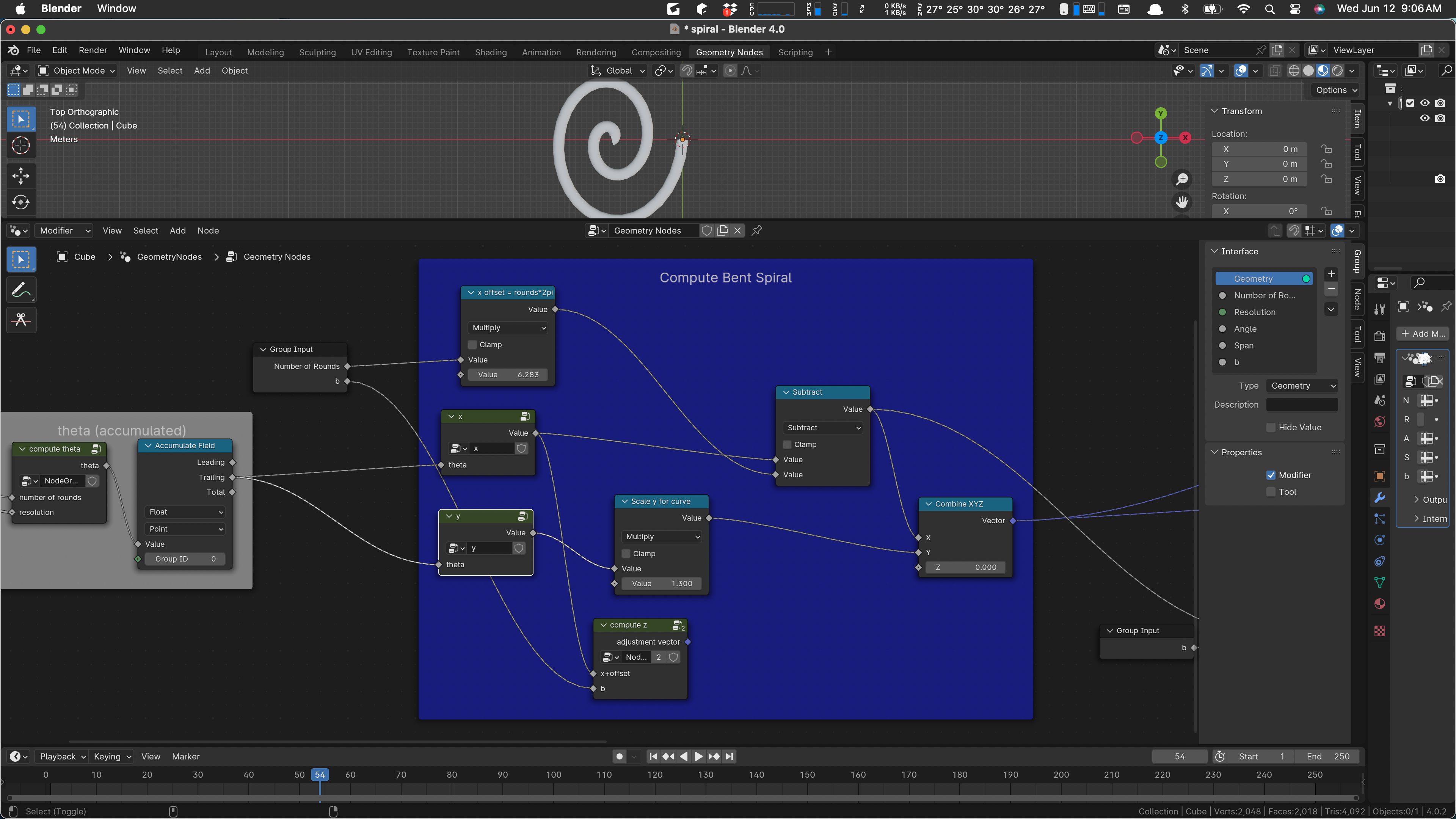Image resolution: width=1456 pixels, height=819 pixels.
Task: Open Point domain dropdown in Accumulate Field
Action: coord(185,529)
